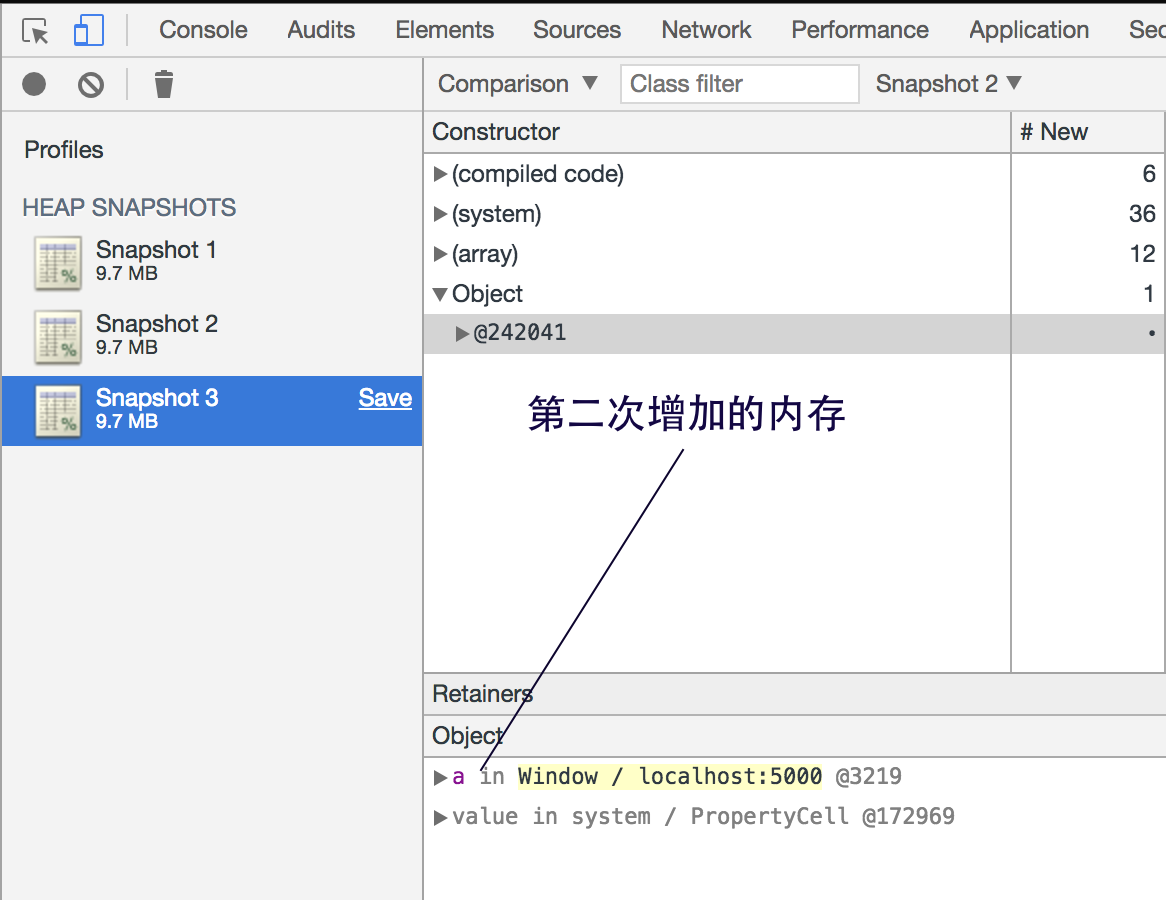This screenshot has height=900, width=1166.
Task: Click the record heap profile circle icon
Action: point(33,84)
